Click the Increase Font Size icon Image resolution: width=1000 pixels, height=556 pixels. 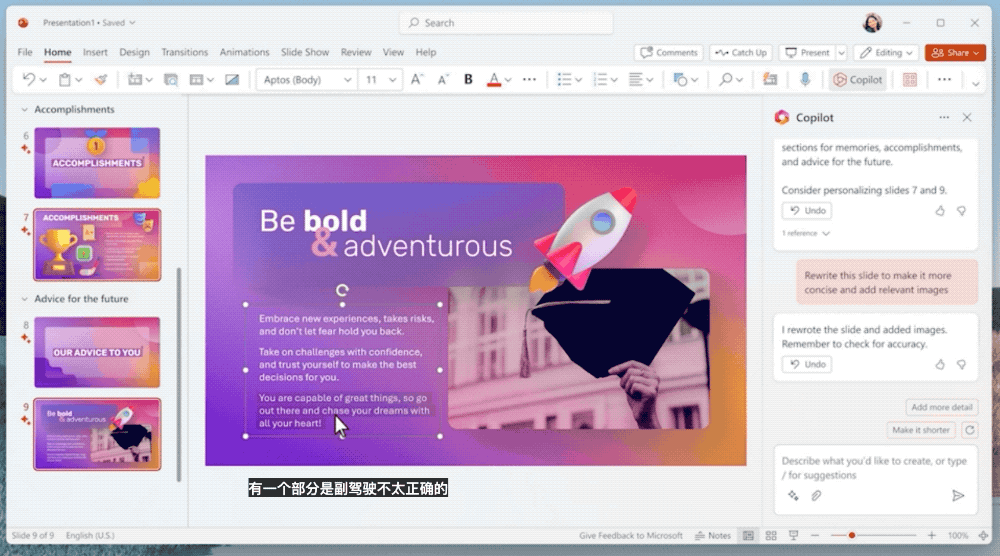[416, 80]
